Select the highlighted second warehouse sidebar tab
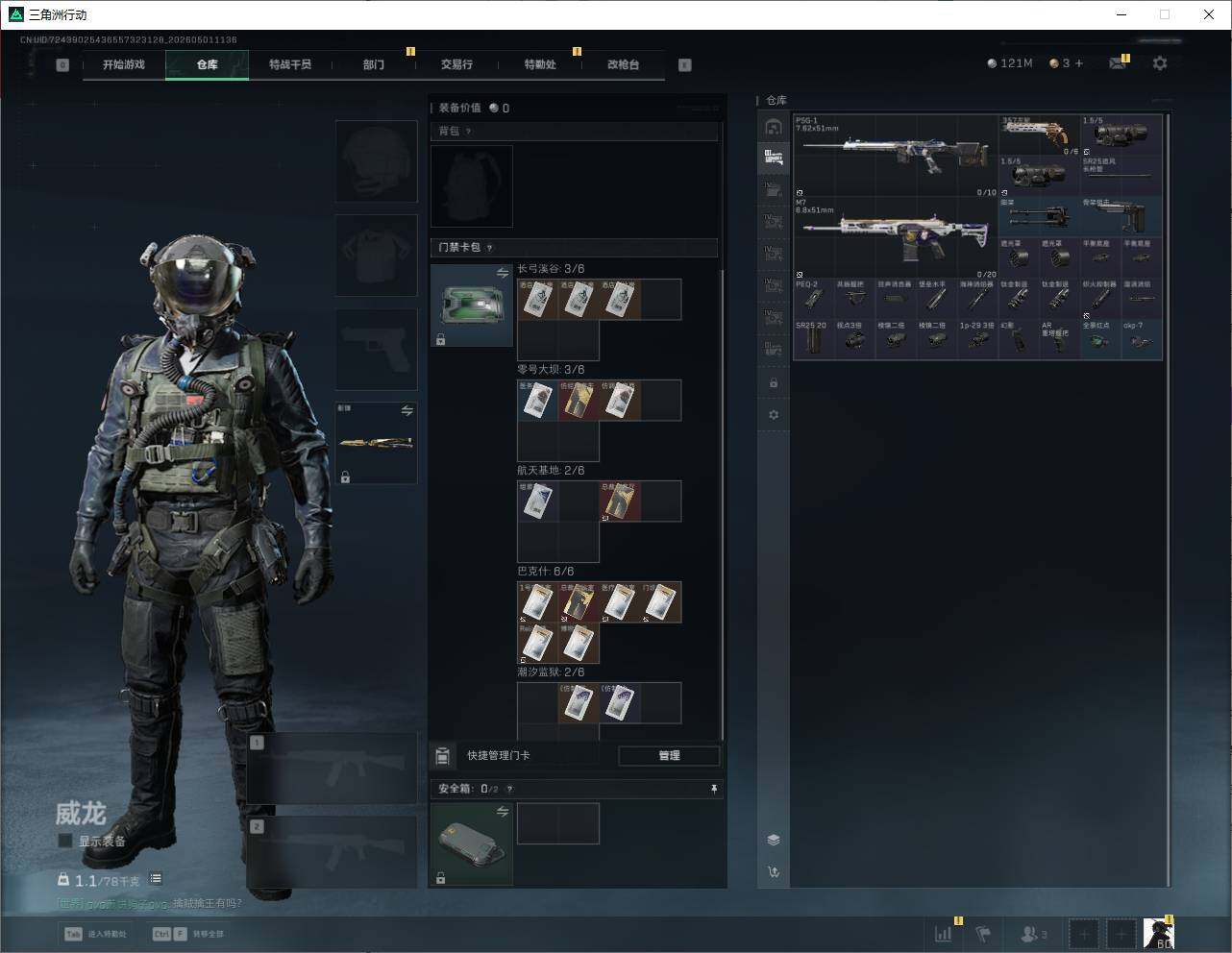 tap(774, 157)
